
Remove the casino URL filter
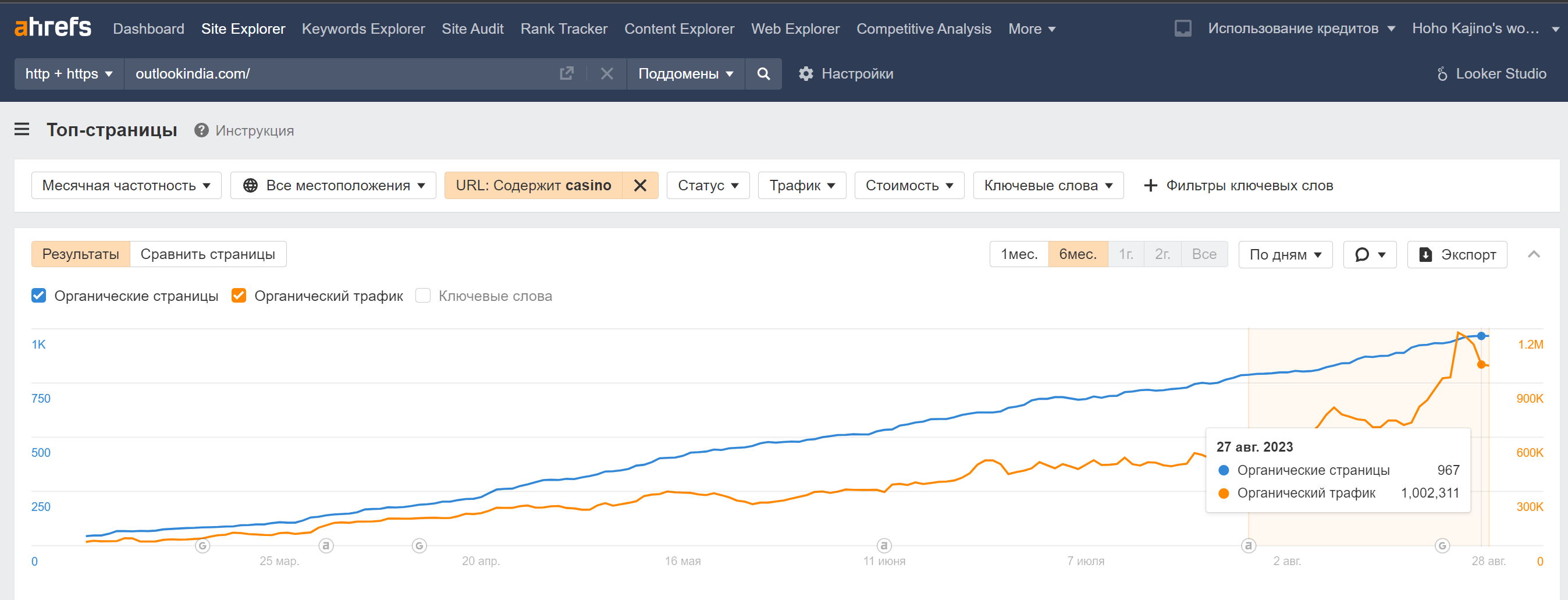click(640, 185)
